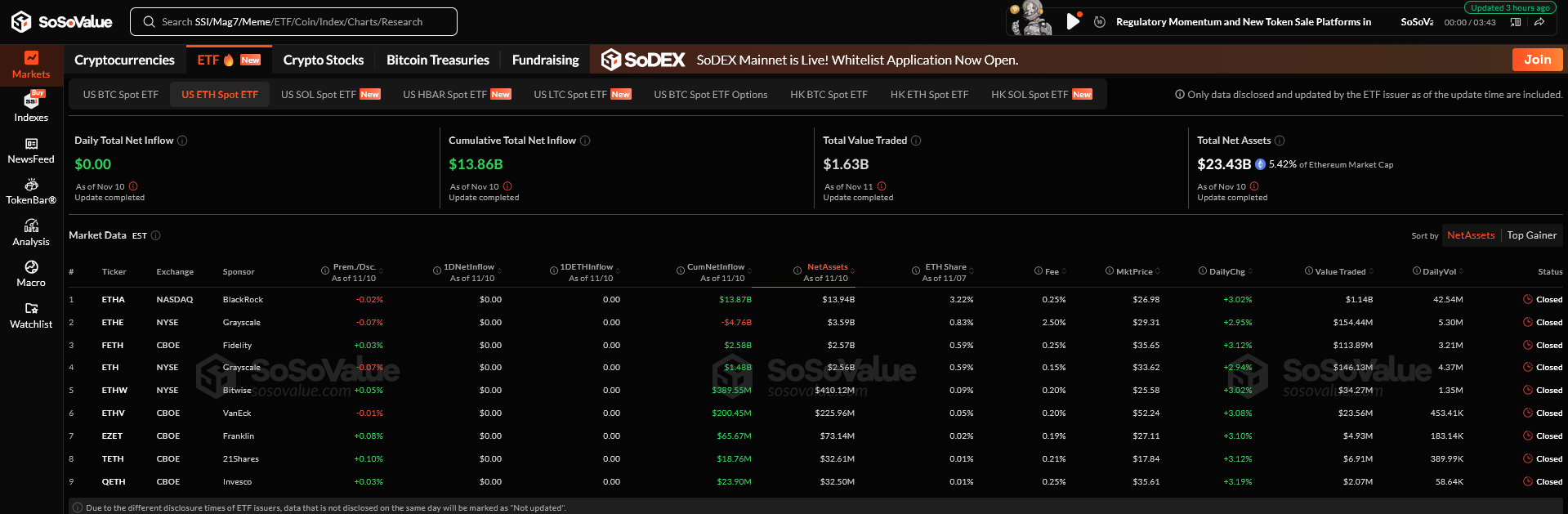1568x514 pixels.
Task: Sort table by Fee column
Action: tap(1064, 271)
